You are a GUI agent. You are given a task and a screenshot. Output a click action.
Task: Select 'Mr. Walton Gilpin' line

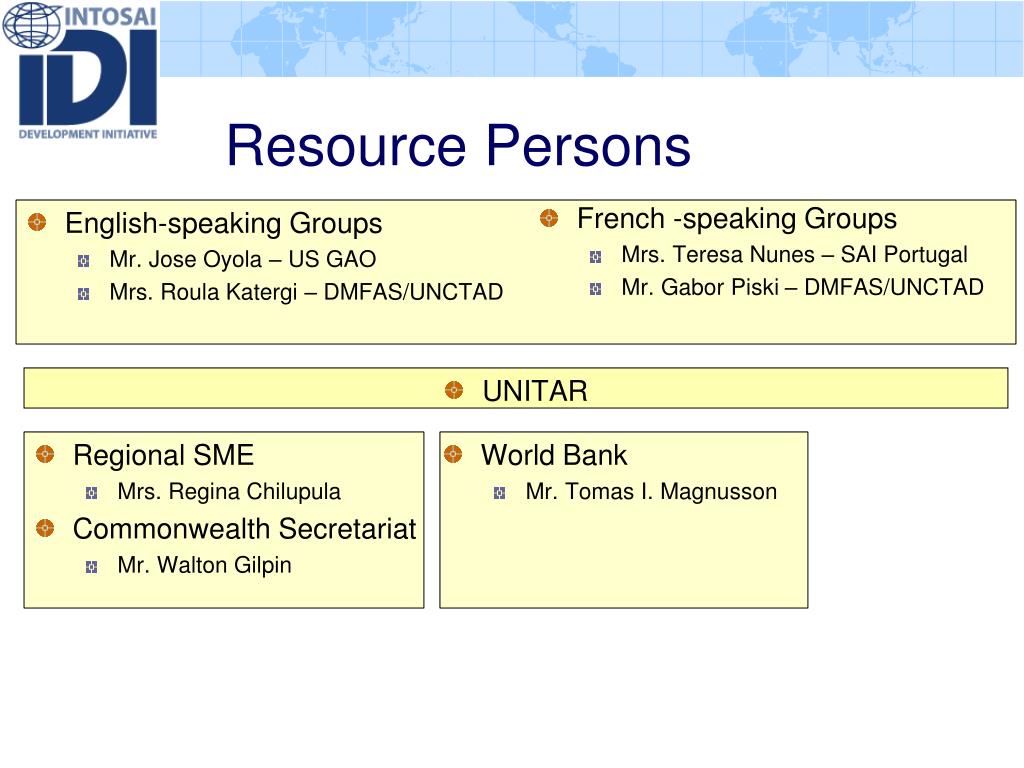click(x=204, y=566)
